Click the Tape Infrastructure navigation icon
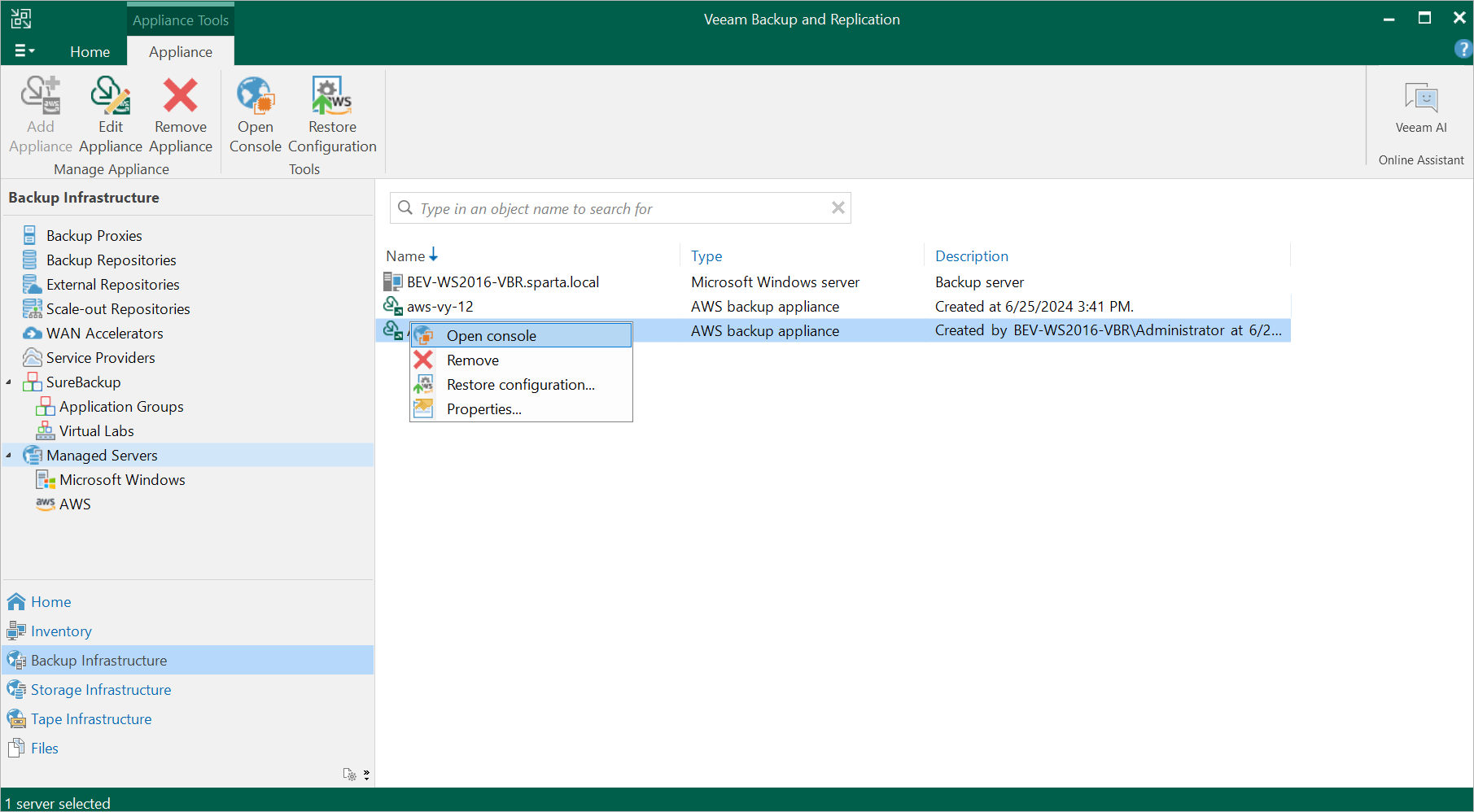Image resolution: width=1474 pixels, height=812 pixels. 16,718
